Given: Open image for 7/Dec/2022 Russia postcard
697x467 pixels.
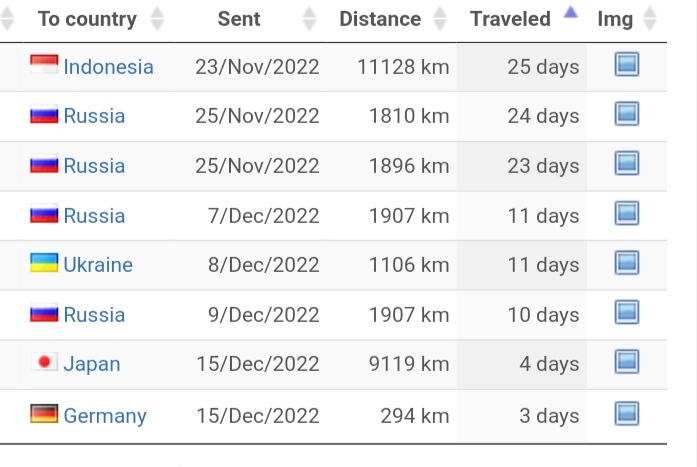Looking at the screenshot, I should (627, 214).
